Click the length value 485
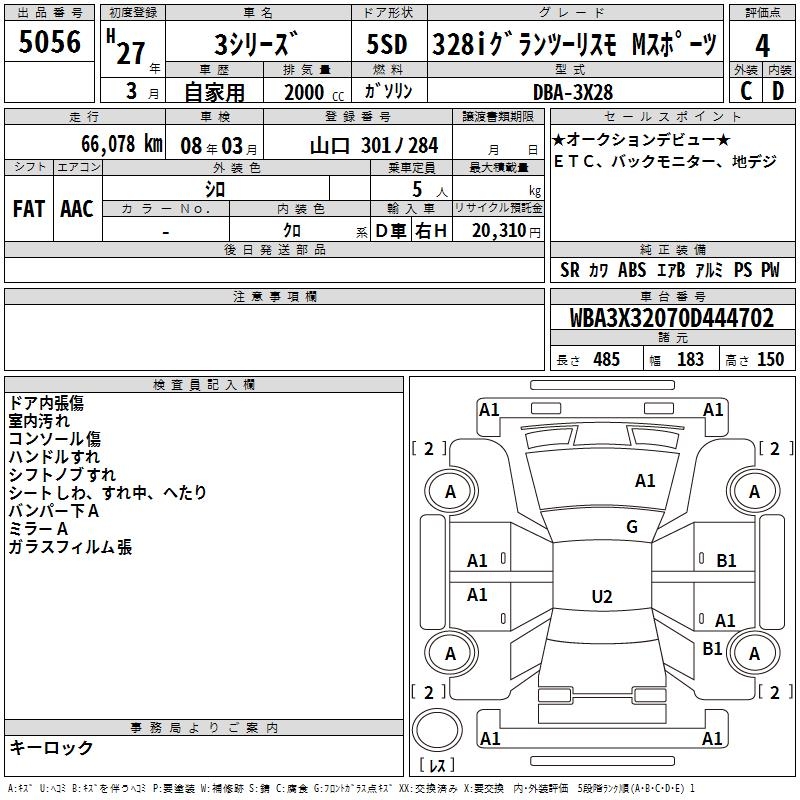 pyautogui.click(x=606, y=359)
